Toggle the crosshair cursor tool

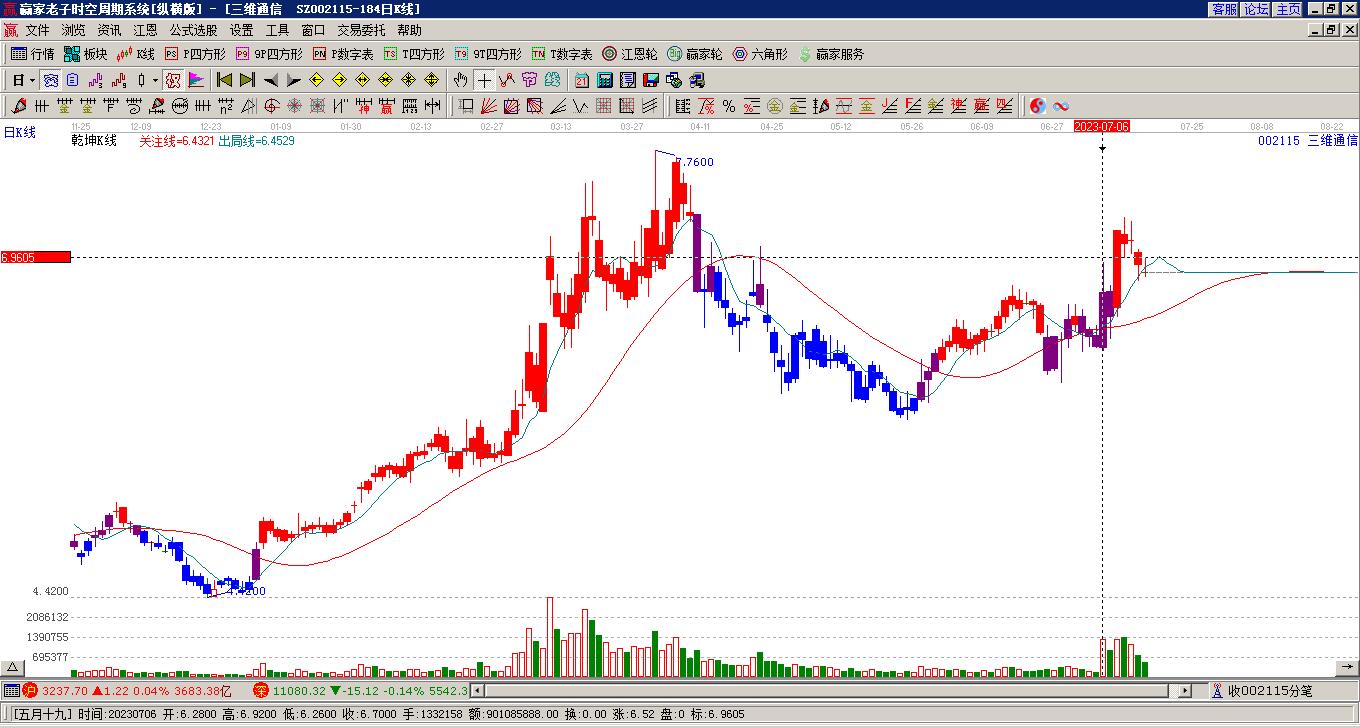point(484,80)
